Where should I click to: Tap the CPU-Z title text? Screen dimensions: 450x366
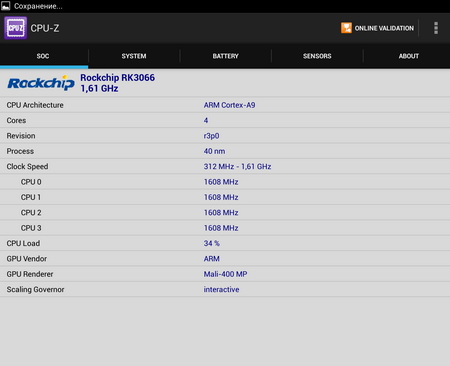(x=45, y=28)
